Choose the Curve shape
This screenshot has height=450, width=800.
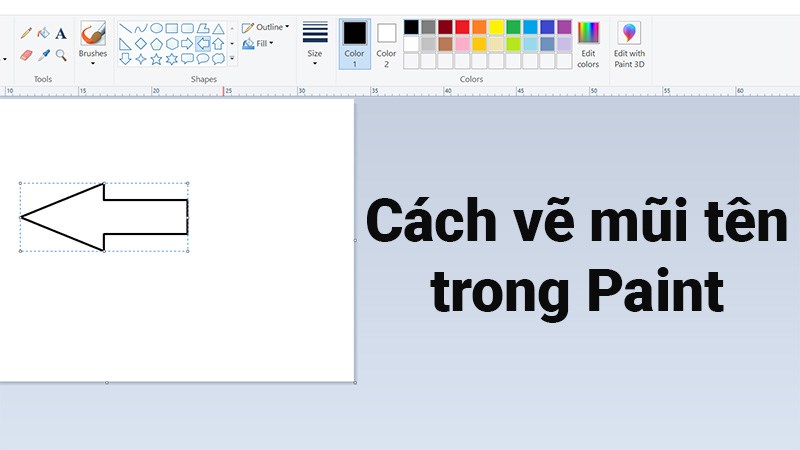(141, 28)
